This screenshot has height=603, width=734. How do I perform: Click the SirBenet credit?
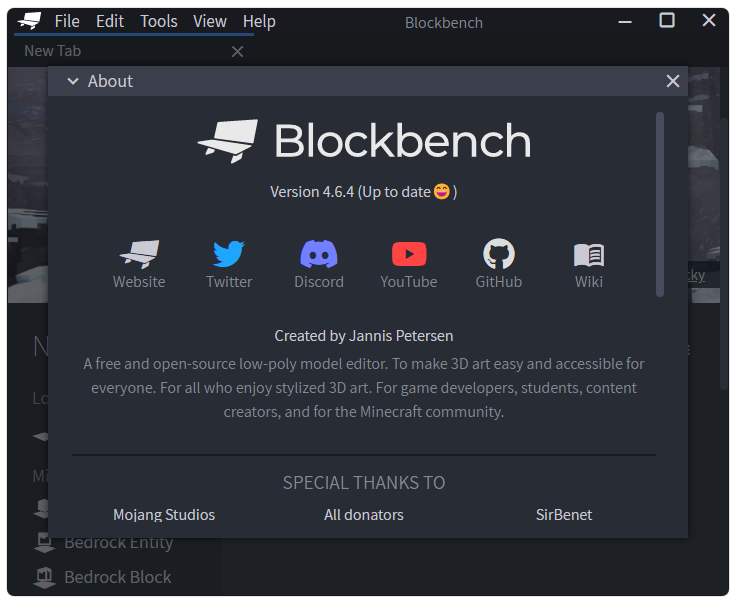click(x=564, y=515)
